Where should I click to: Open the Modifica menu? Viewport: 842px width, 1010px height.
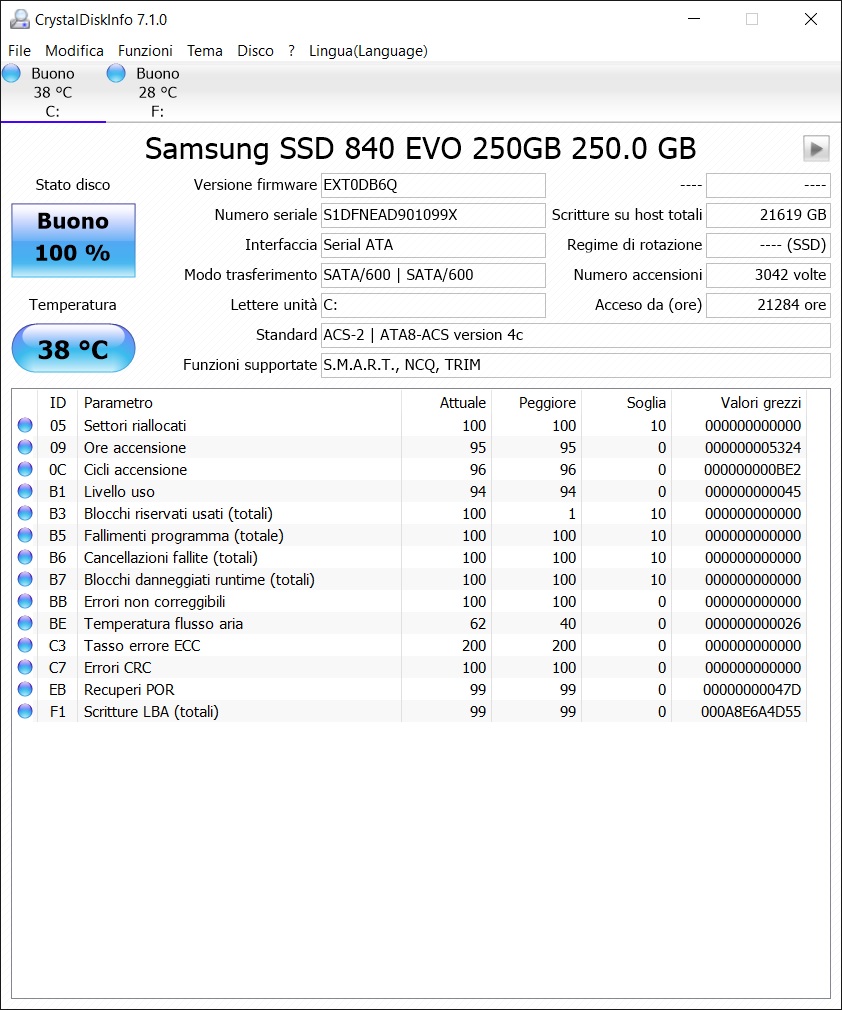[74, 51]
